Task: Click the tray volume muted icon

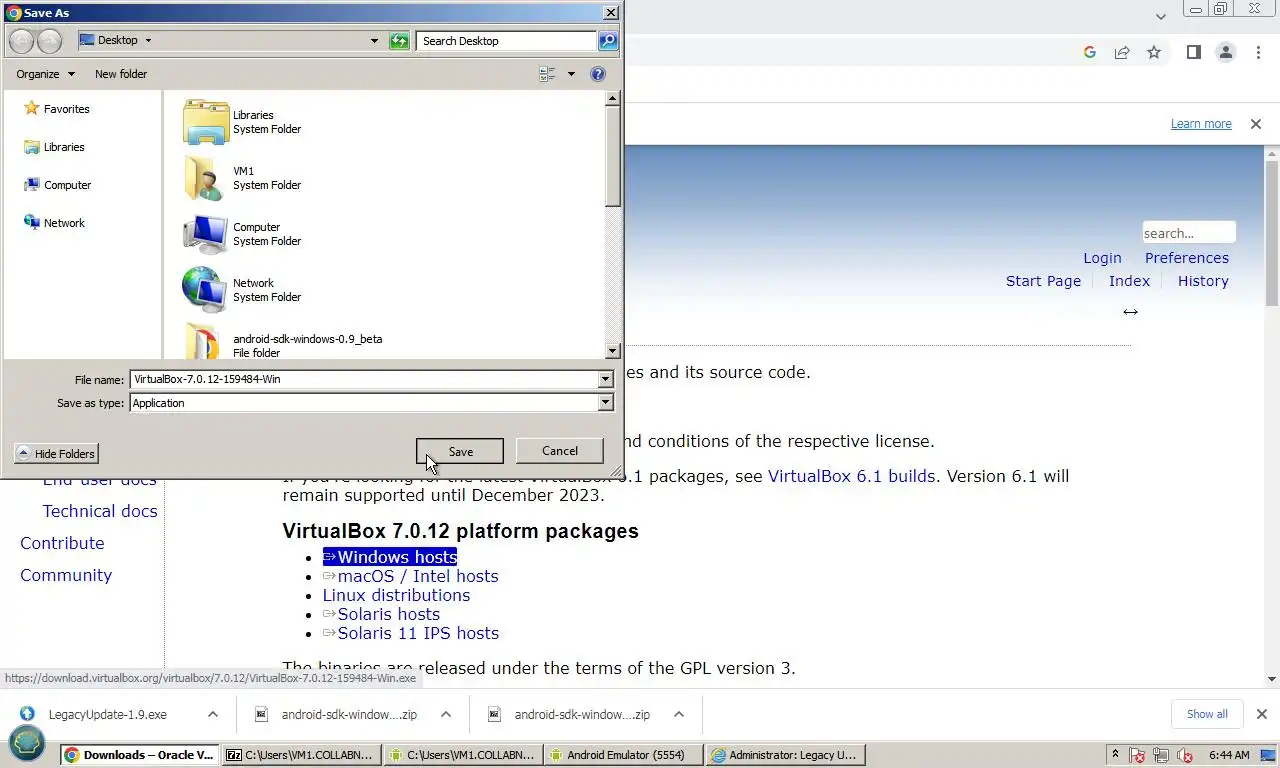Action: [1185, 755]
